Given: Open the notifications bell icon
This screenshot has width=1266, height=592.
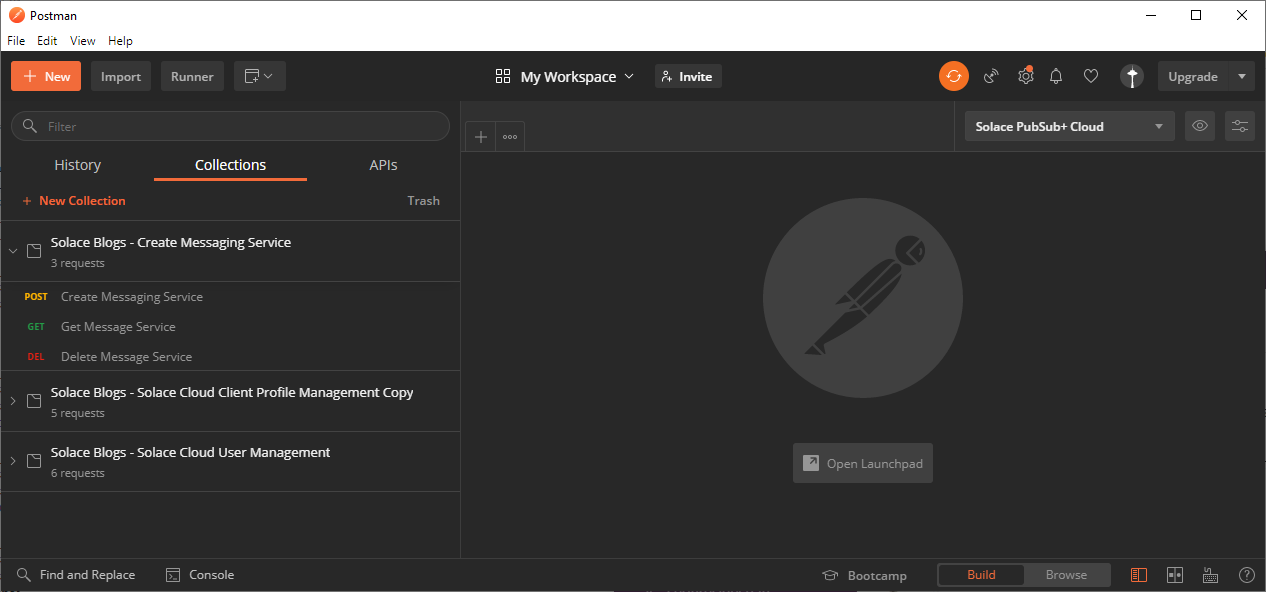Looking at the screenshot, I should [1056, 76].
